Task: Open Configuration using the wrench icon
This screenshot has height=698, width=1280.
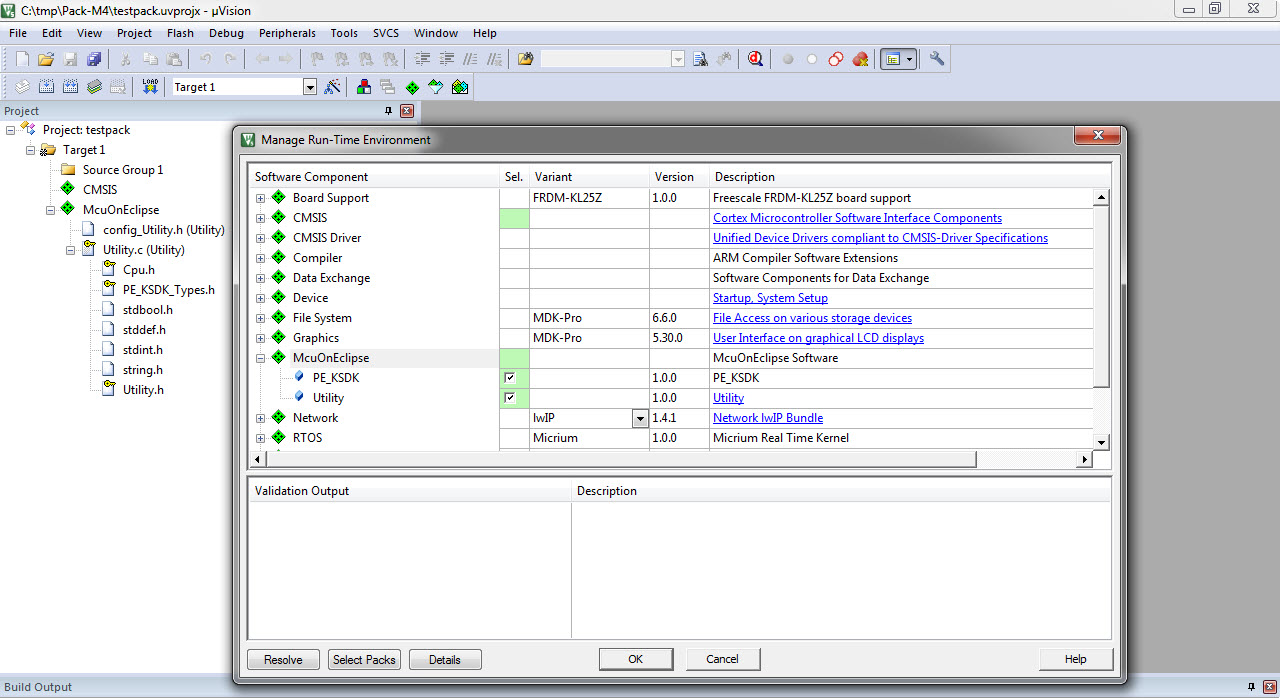Action: pyautogui.click(x=937, y=59)
